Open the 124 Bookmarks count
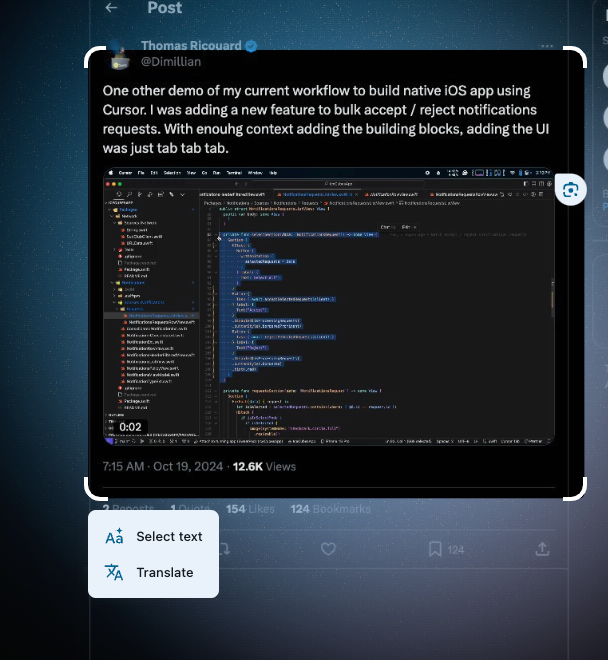 click(331, 509)
